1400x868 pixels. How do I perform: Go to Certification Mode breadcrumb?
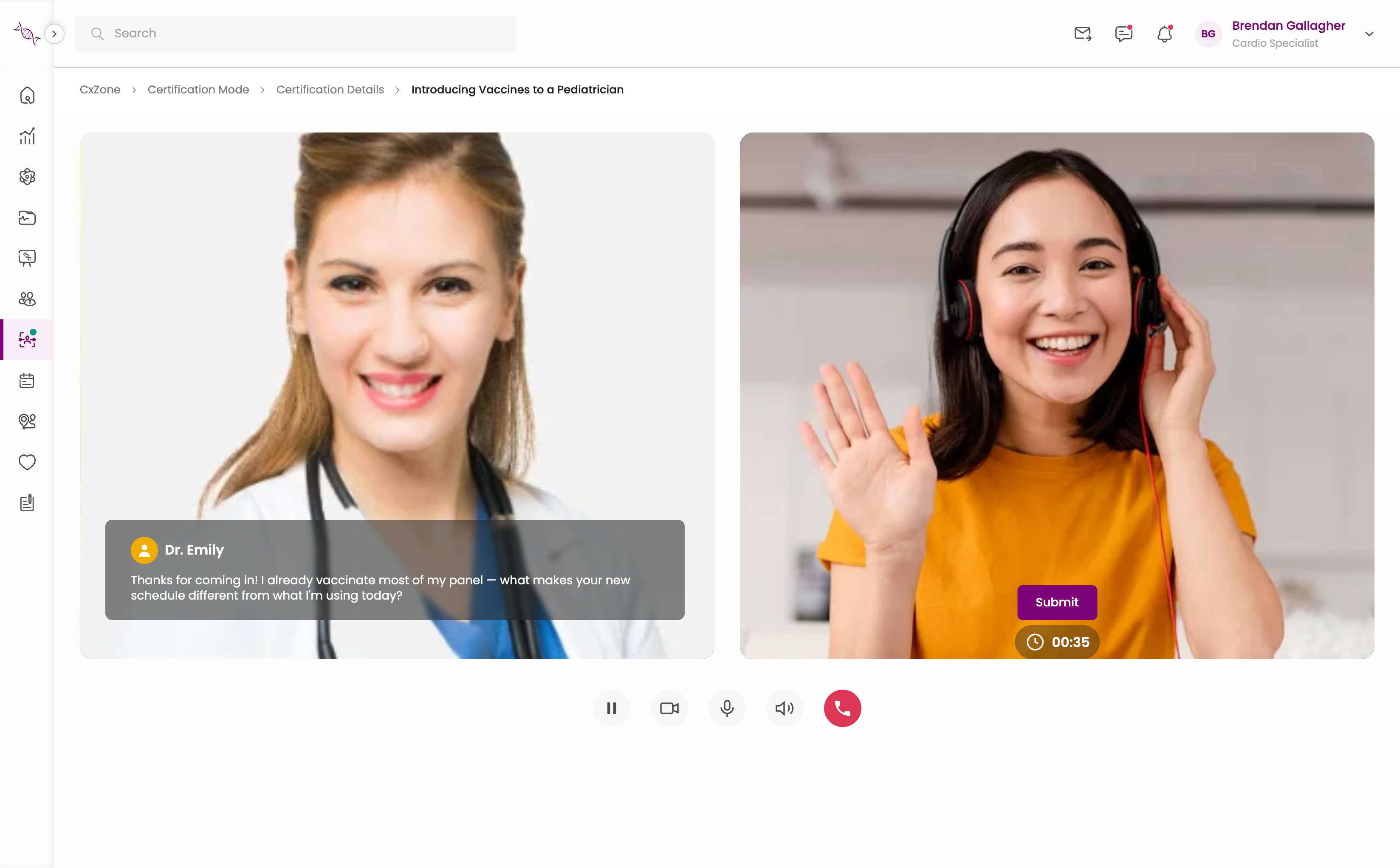click(198, 90)
